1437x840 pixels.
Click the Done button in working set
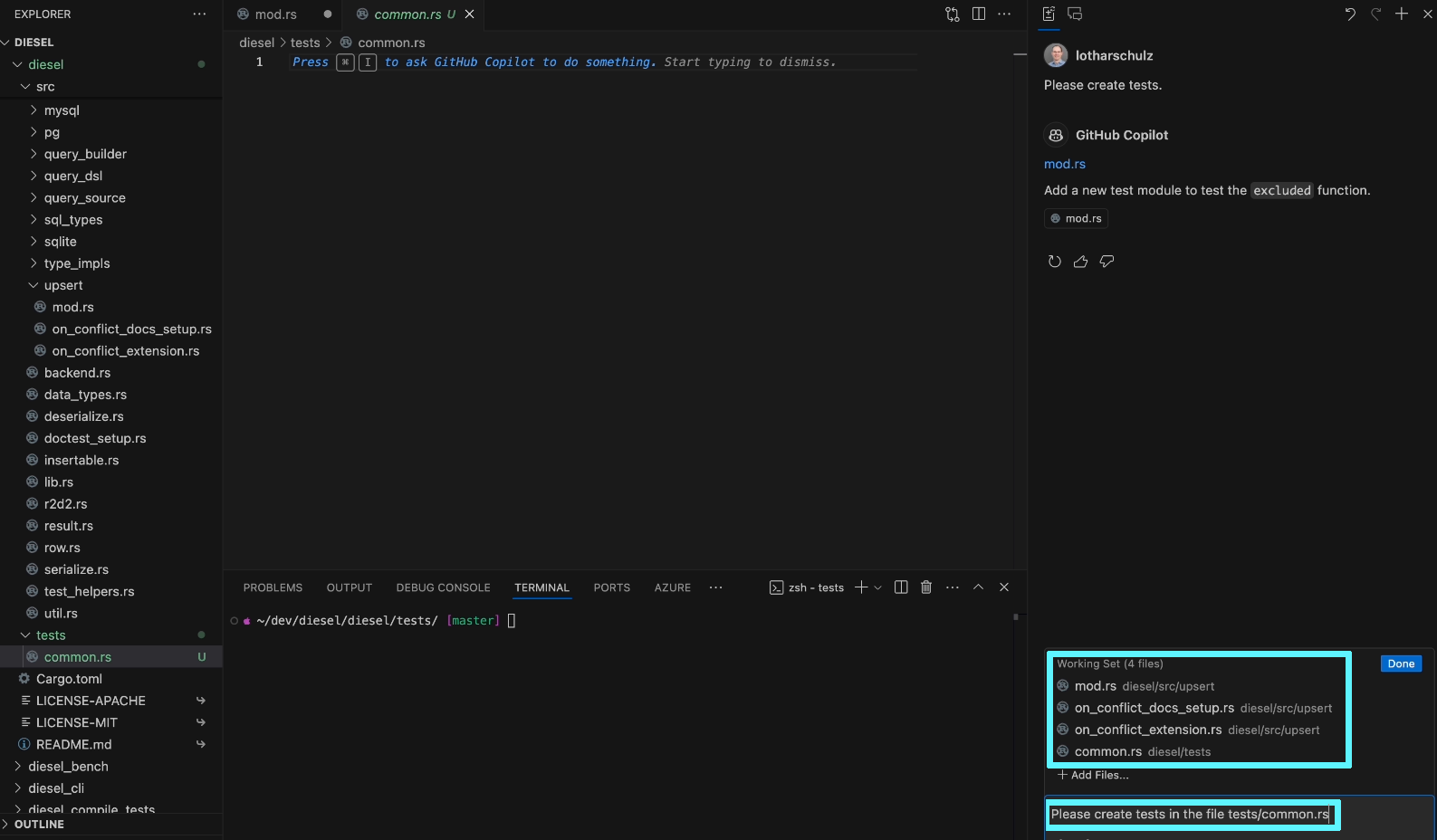tap(1400, 663)
